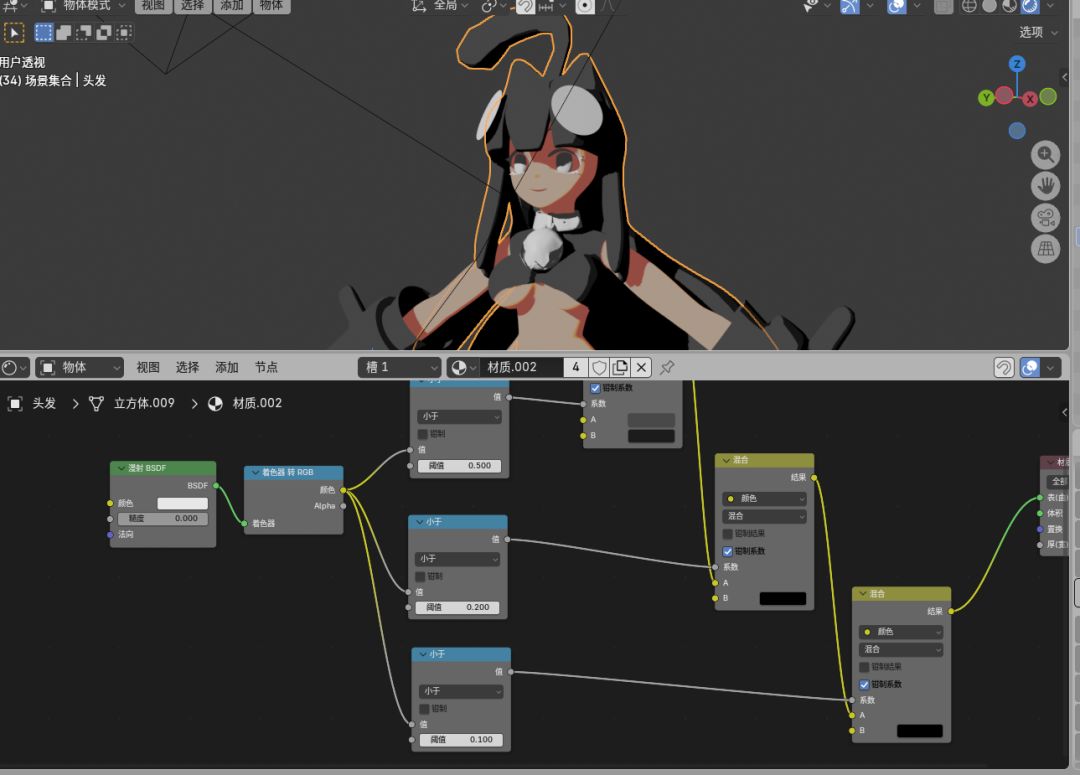
Task: Toggle the camera view icon
Action: (1045, 218)
